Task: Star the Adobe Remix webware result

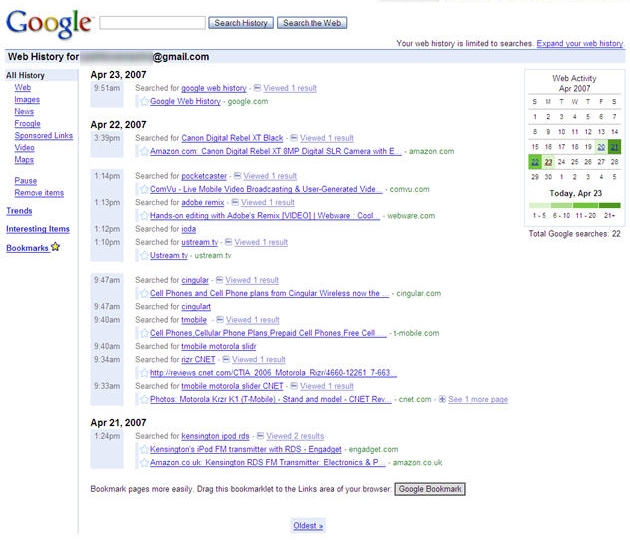Action: (x=144, y=216)
